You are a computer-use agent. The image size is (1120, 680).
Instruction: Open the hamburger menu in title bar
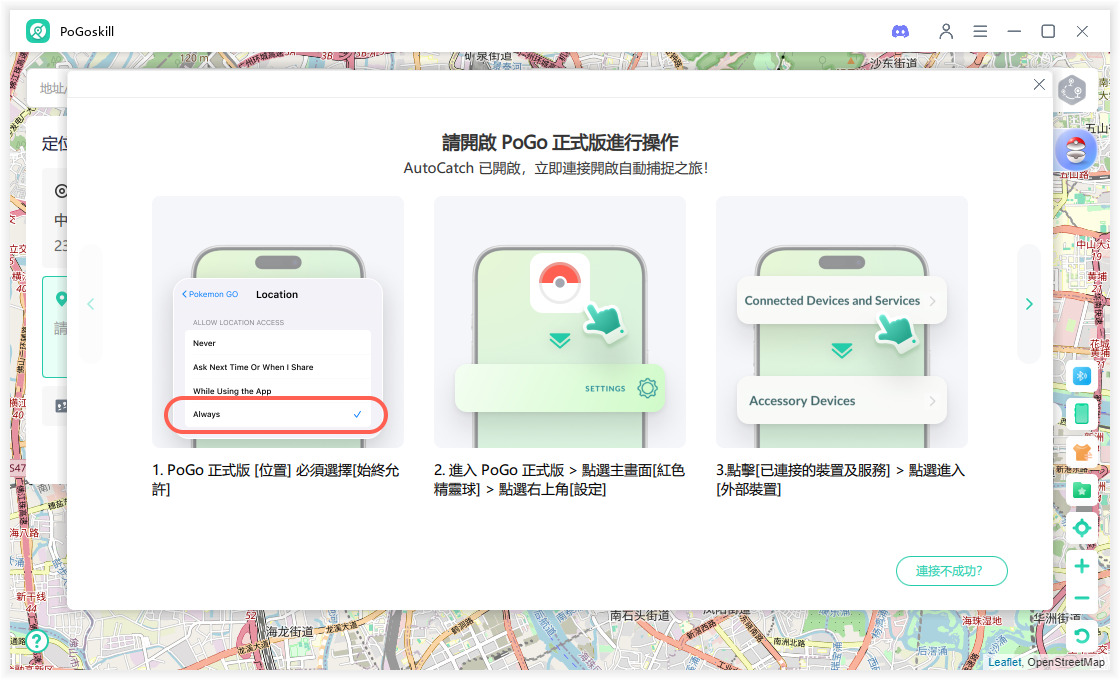[x=980, y=31]
